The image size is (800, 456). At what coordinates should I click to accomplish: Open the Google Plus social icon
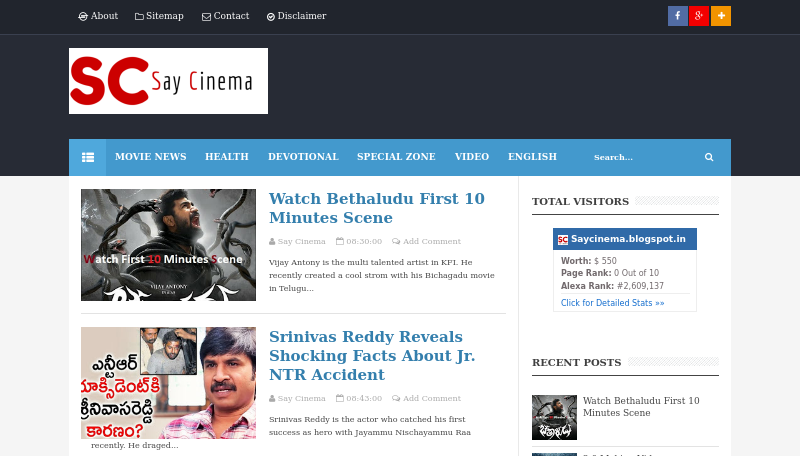(x=699, y=16)
